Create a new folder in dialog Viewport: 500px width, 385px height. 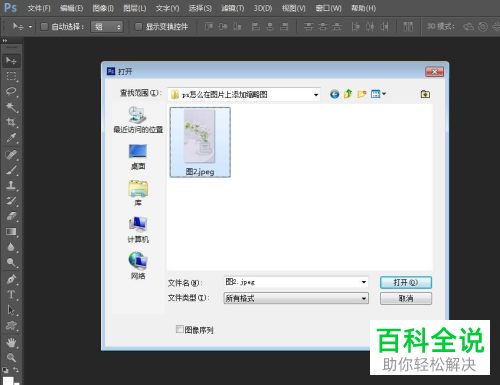coord(362,94)
